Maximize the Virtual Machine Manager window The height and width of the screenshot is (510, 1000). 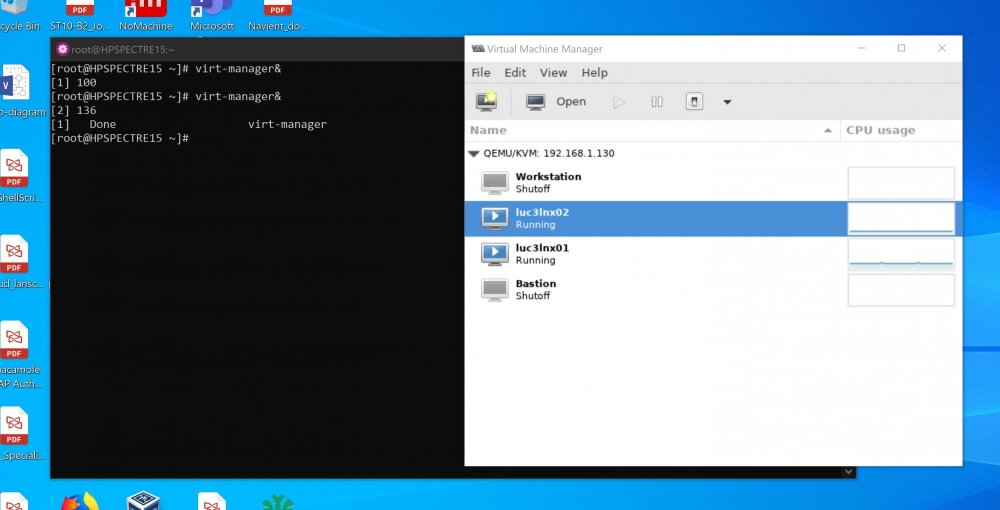point(901,48)
